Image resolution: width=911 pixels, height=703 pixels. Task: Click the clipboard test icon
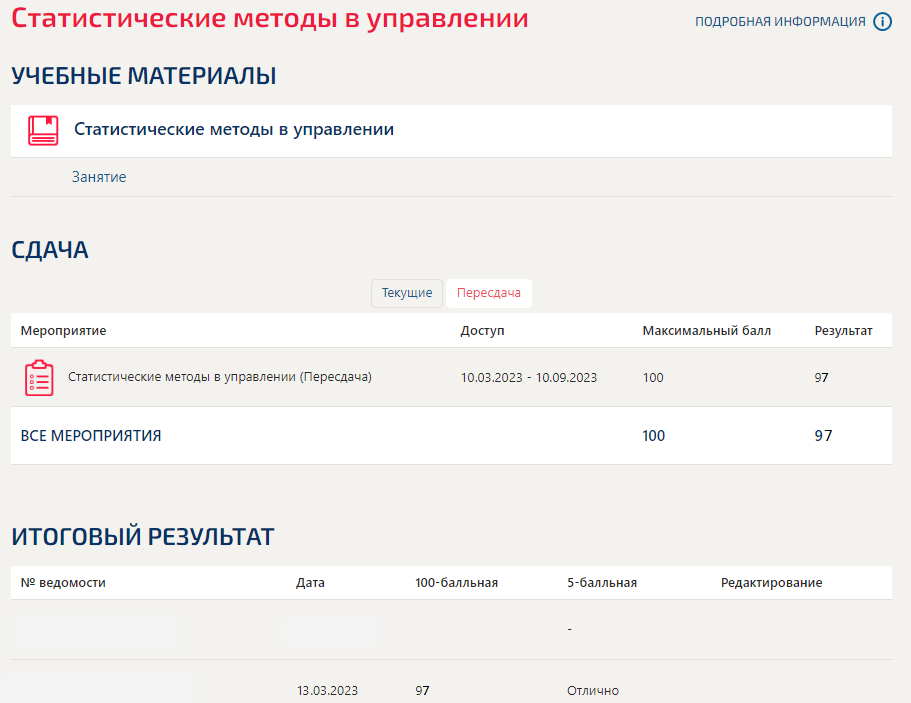click(39, 378)
